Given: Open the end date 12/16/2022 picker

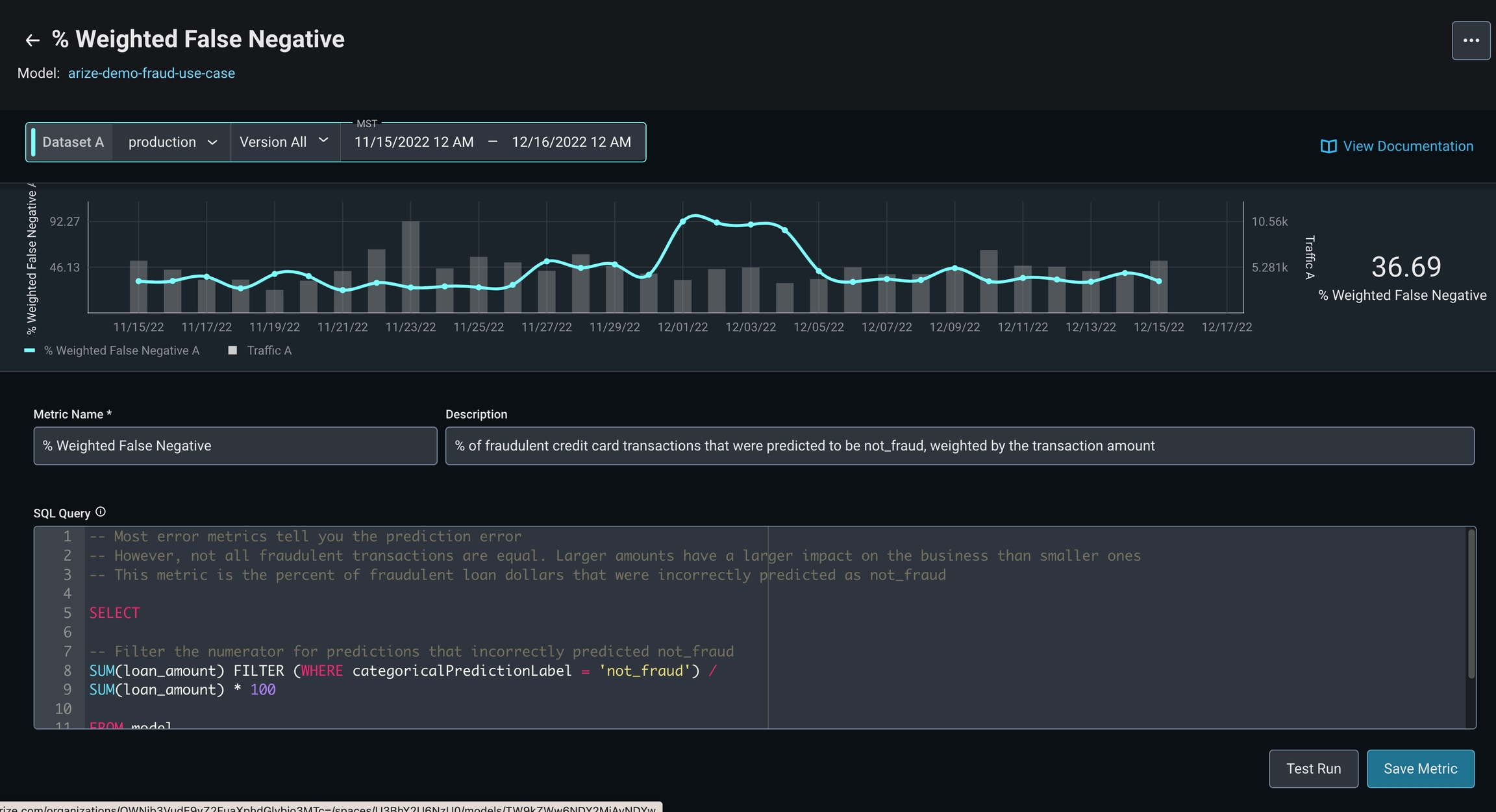Looking at the screenshot, I should pos(571,142).
